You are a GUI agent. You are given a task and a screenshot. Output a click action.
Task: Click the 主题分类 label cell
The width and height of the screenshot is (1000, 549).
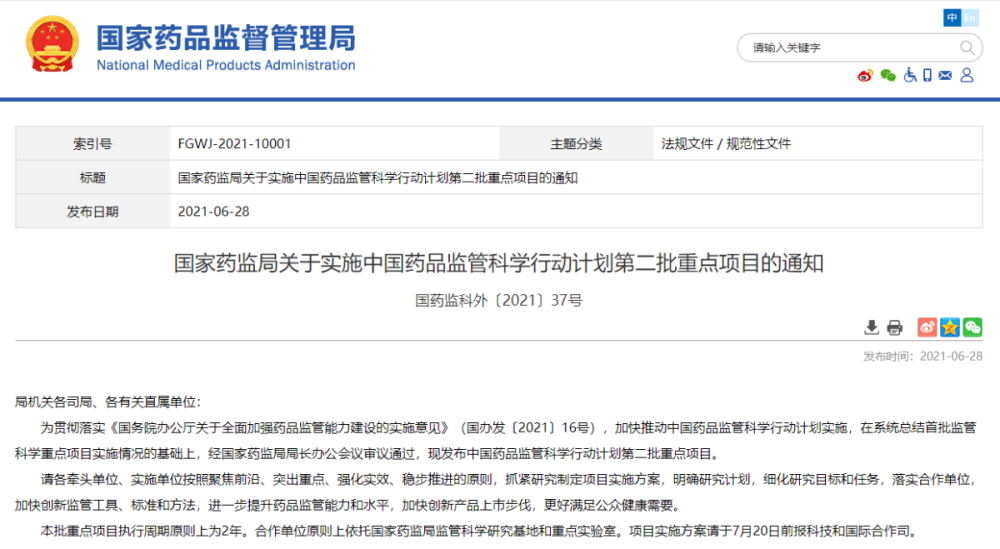(x=576, y=143)
